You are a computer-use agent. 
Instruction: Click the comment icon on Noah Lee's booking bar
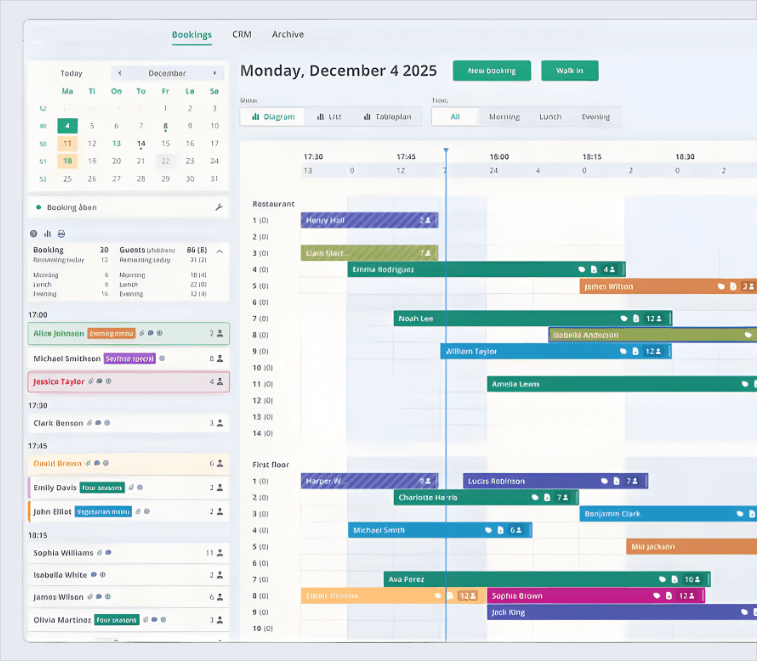click(x=624, y=318)
